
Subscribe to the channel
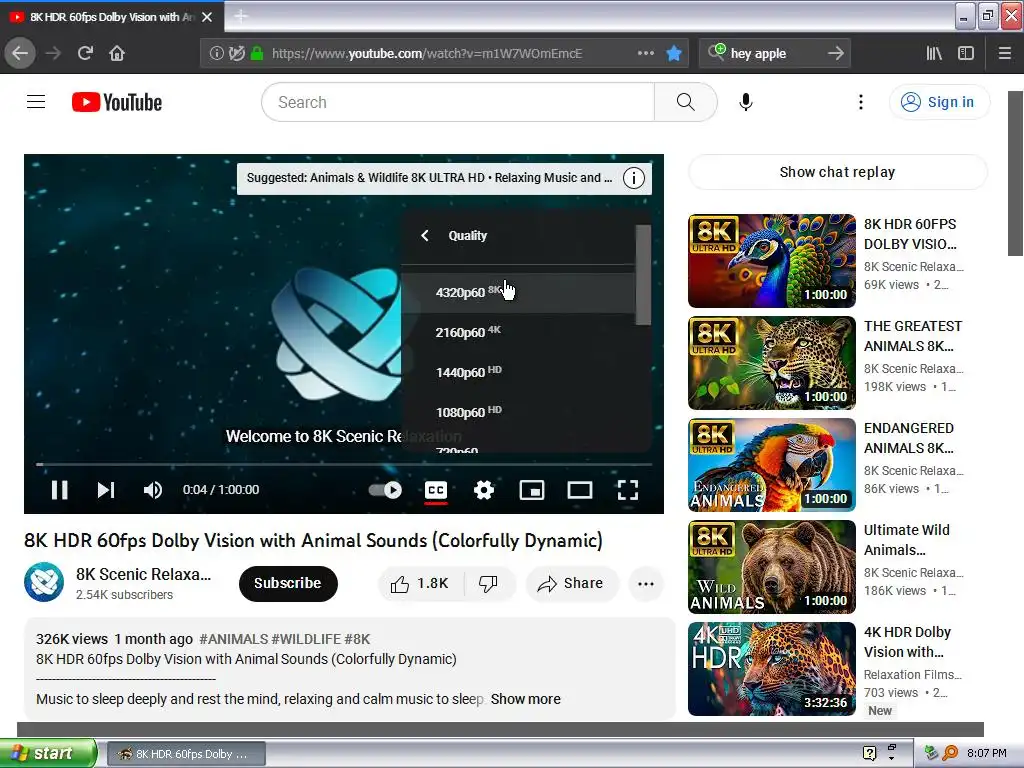click(288, 583)
